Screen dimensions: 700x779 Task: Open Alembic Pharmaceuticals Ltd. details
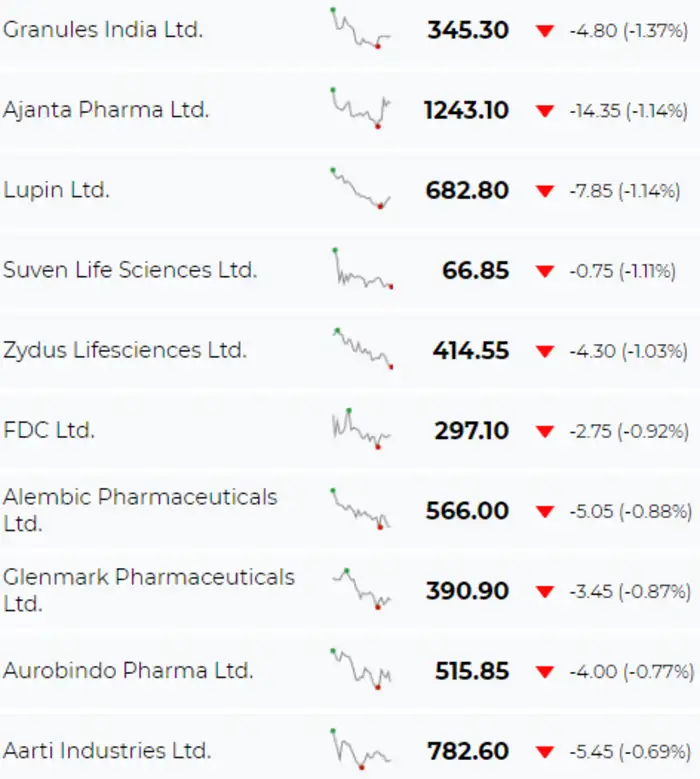pos(140,510)
